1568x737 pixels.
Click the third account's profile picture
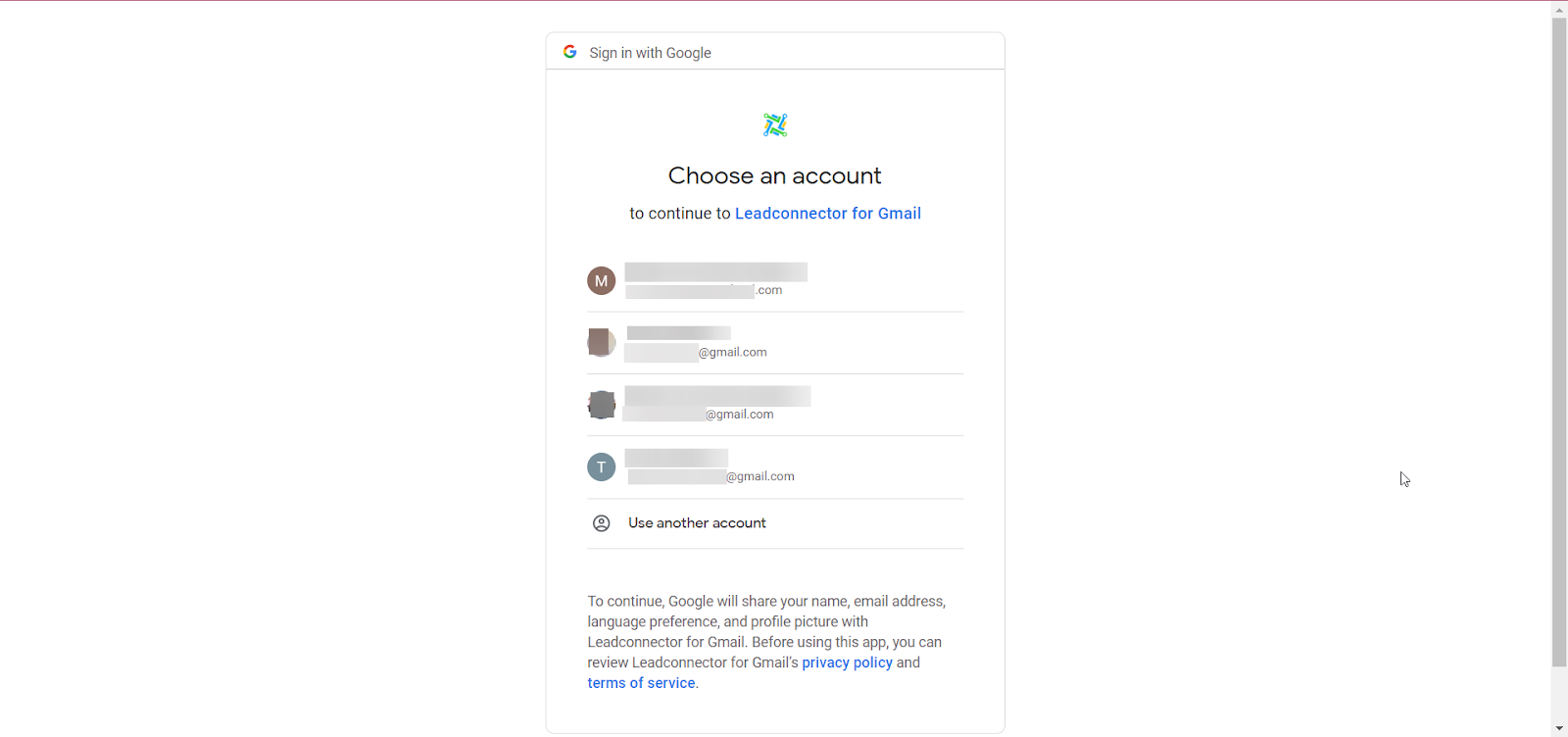[602, 405]
